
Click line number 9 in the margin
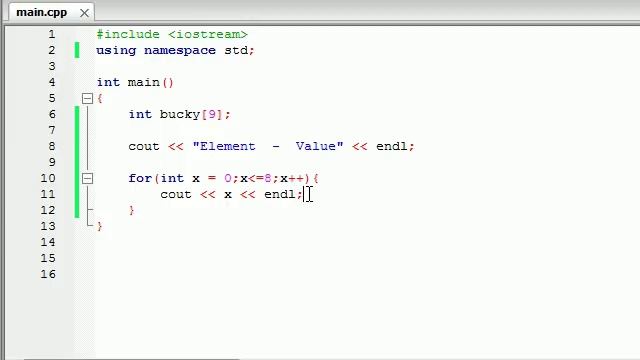coord(52,162)
